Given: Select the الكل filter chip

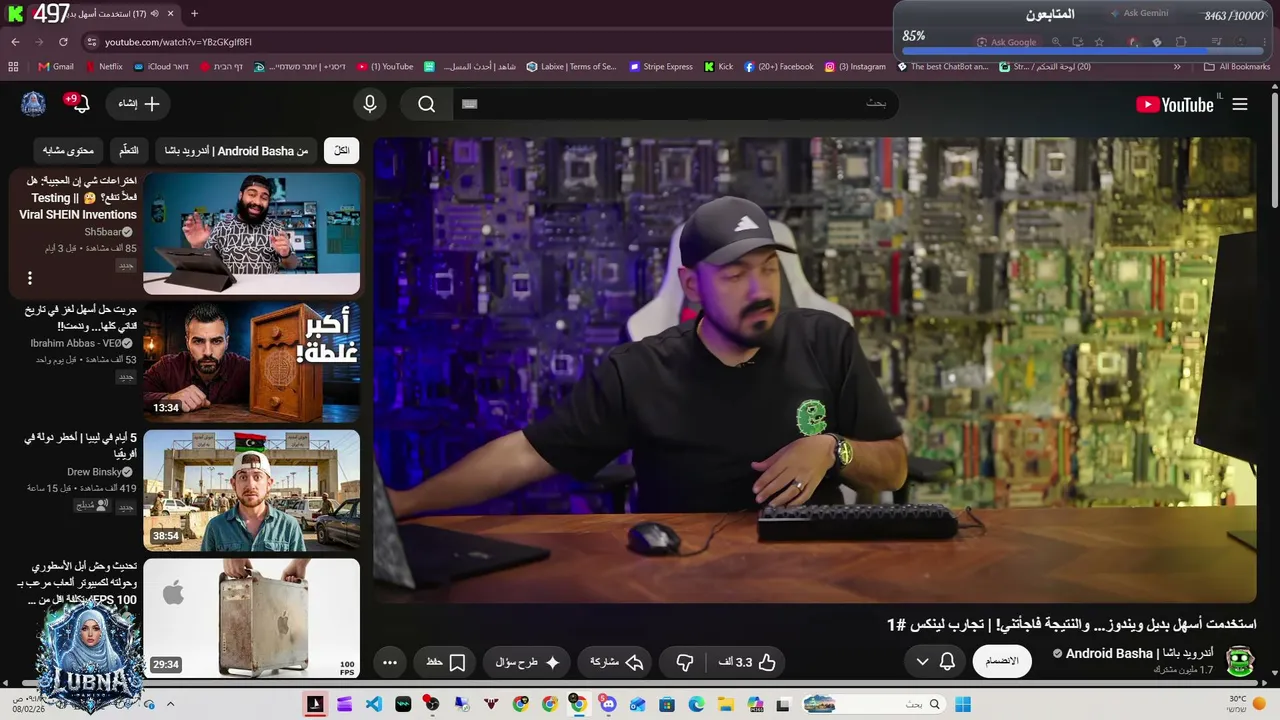Looking at the screenshot, I should pos(342,151).
